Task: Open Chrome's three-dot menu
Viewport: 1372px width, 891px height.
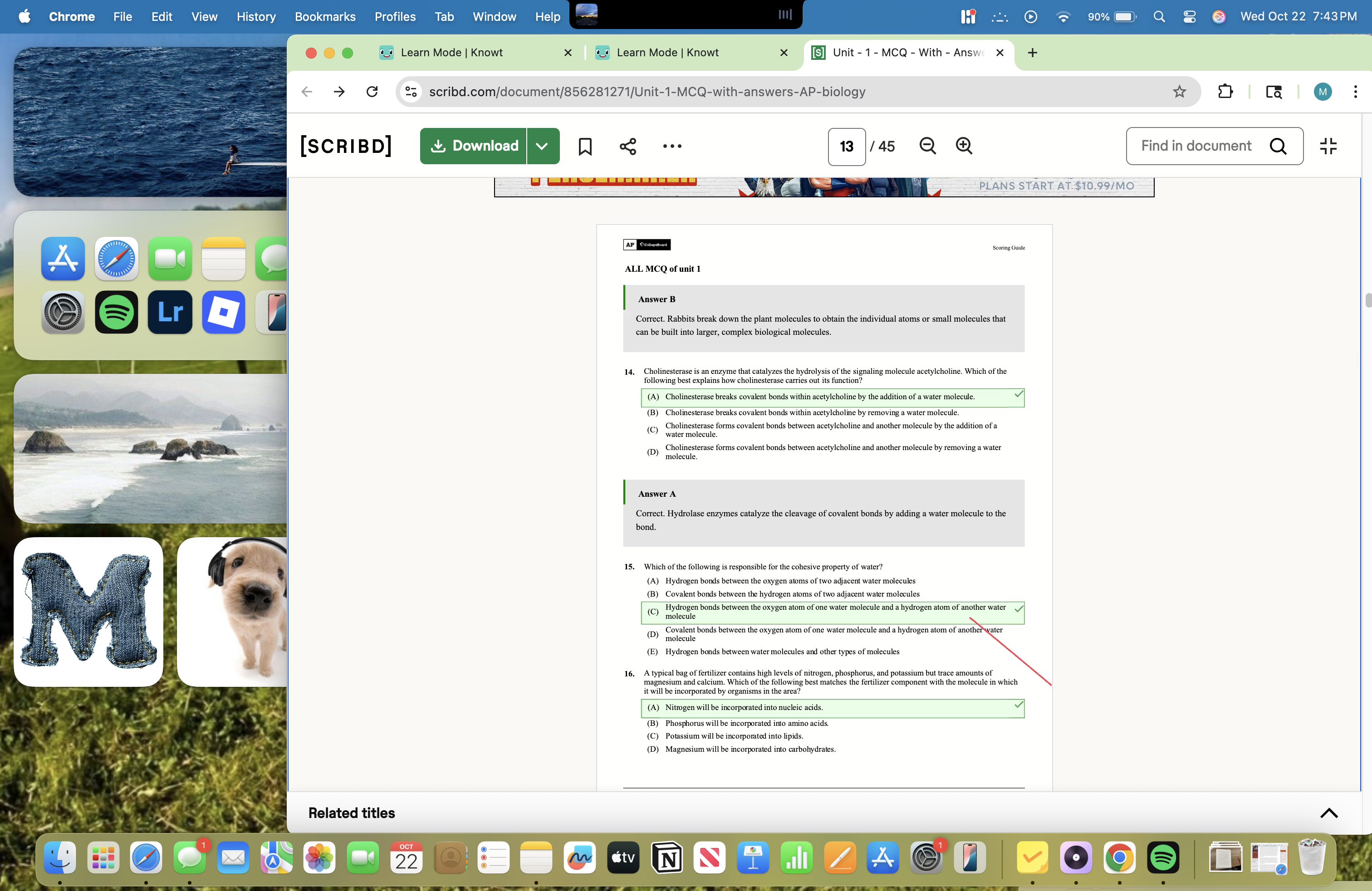Action: [x=1355, y=92]
